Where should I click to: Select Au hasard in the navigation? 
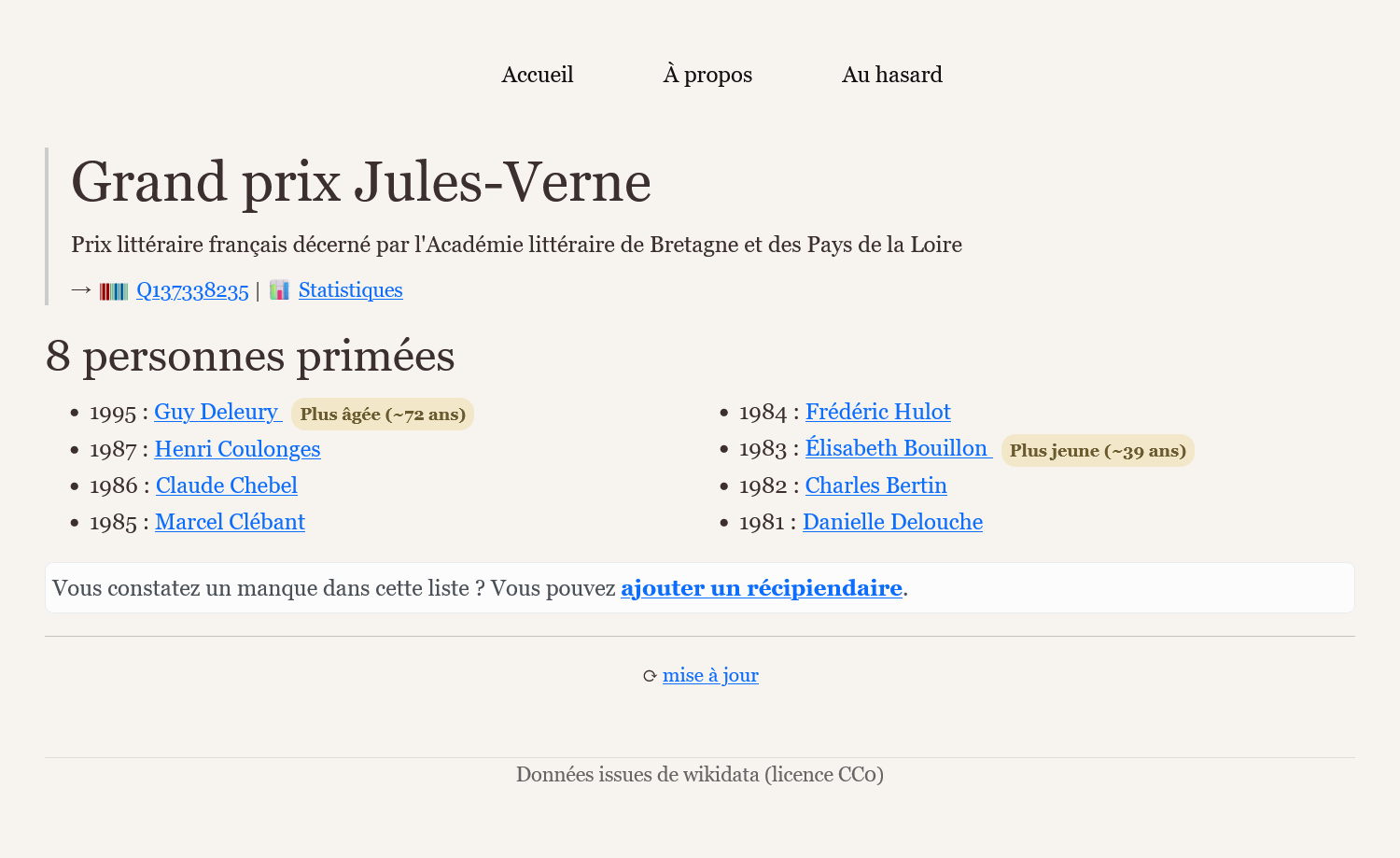(x=891, y=75)
